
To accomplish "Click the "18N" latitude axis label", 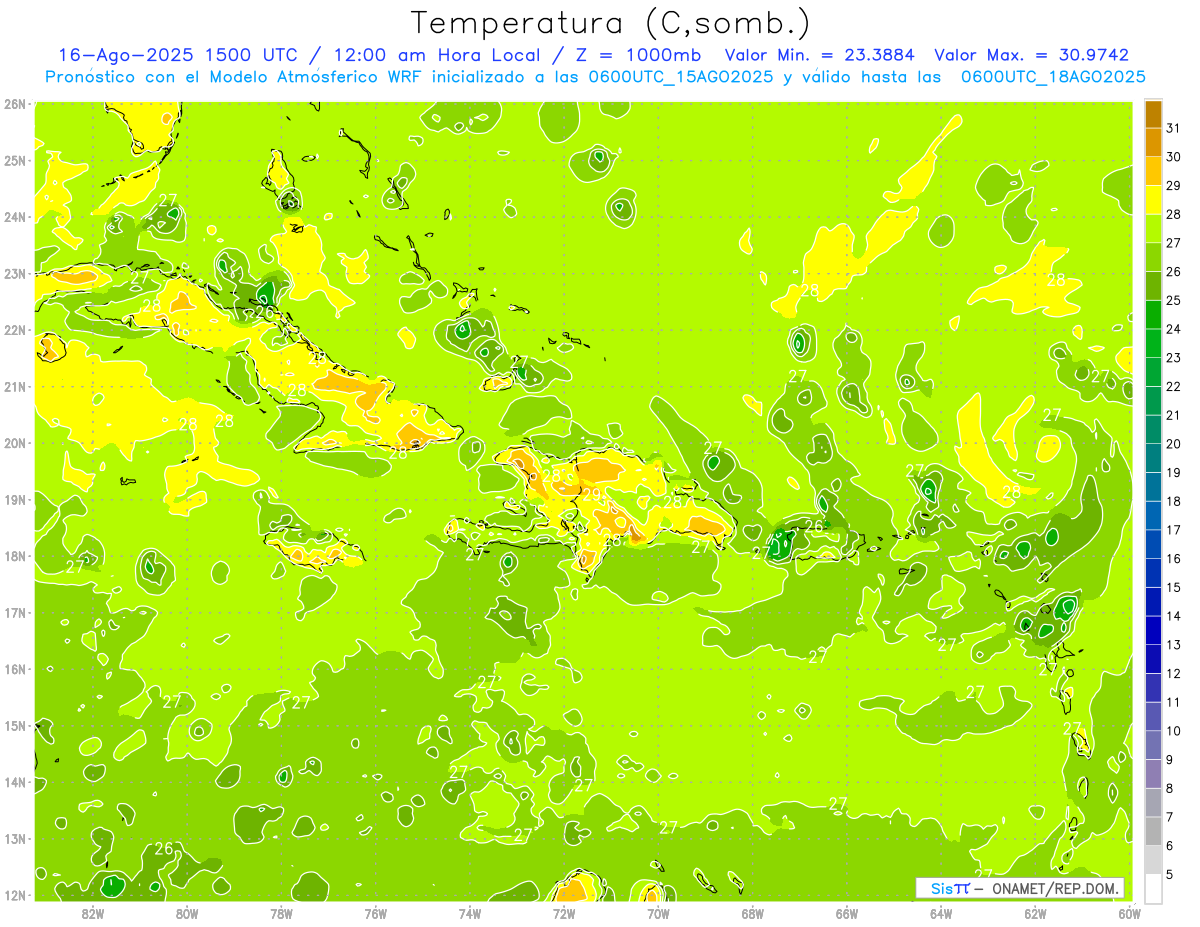I will pos(14,556).
